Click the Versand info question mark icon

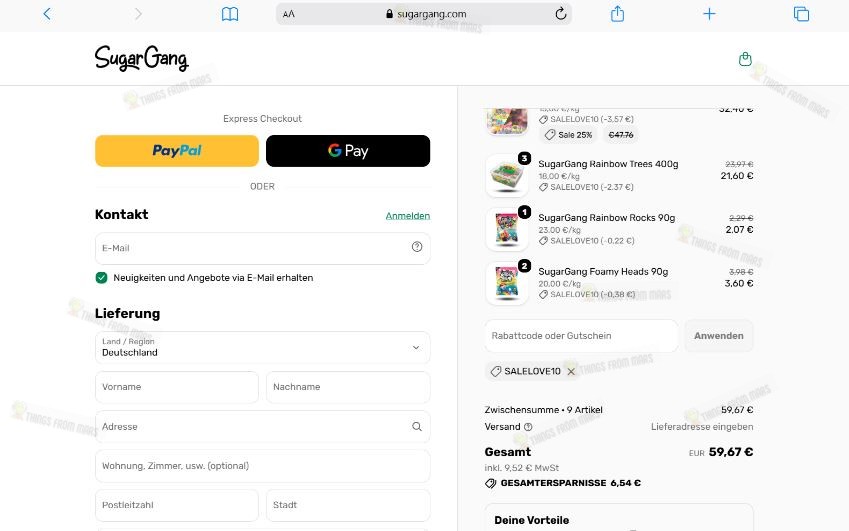click(x=528, y=427)
